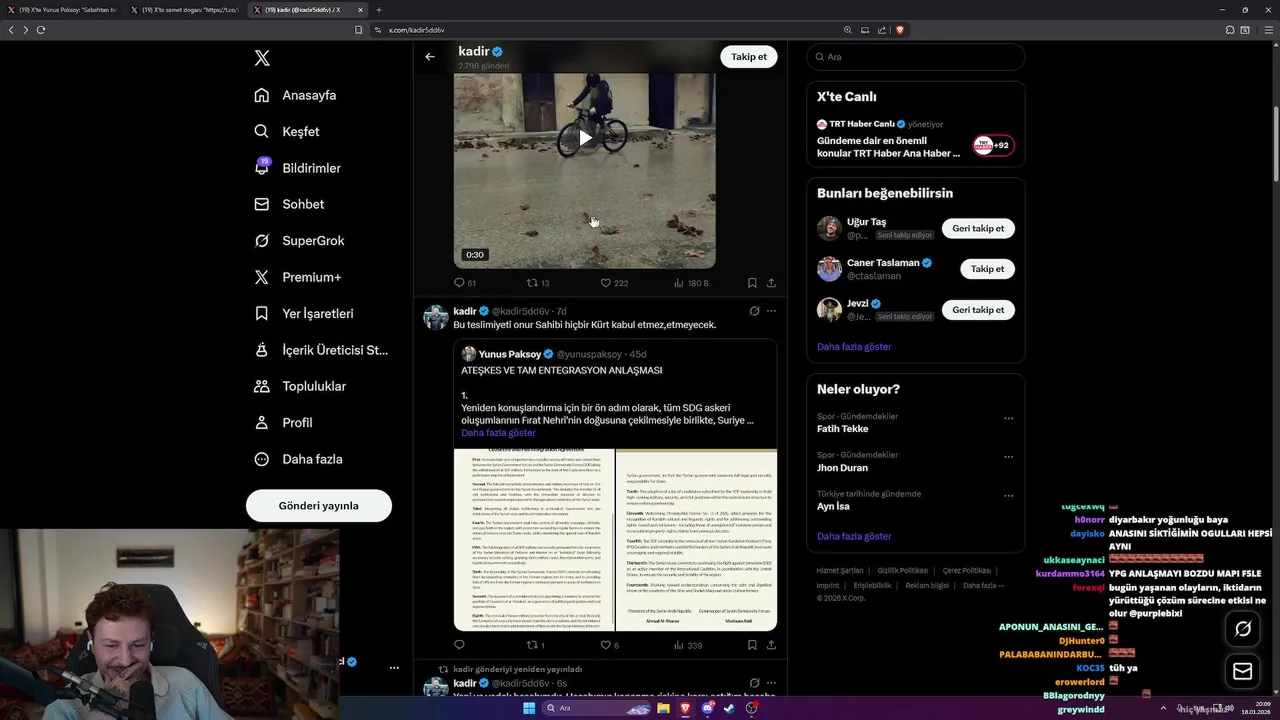Open Sohbet messages
This screenshot has height=720, width=1280.
tap(289, 204)
